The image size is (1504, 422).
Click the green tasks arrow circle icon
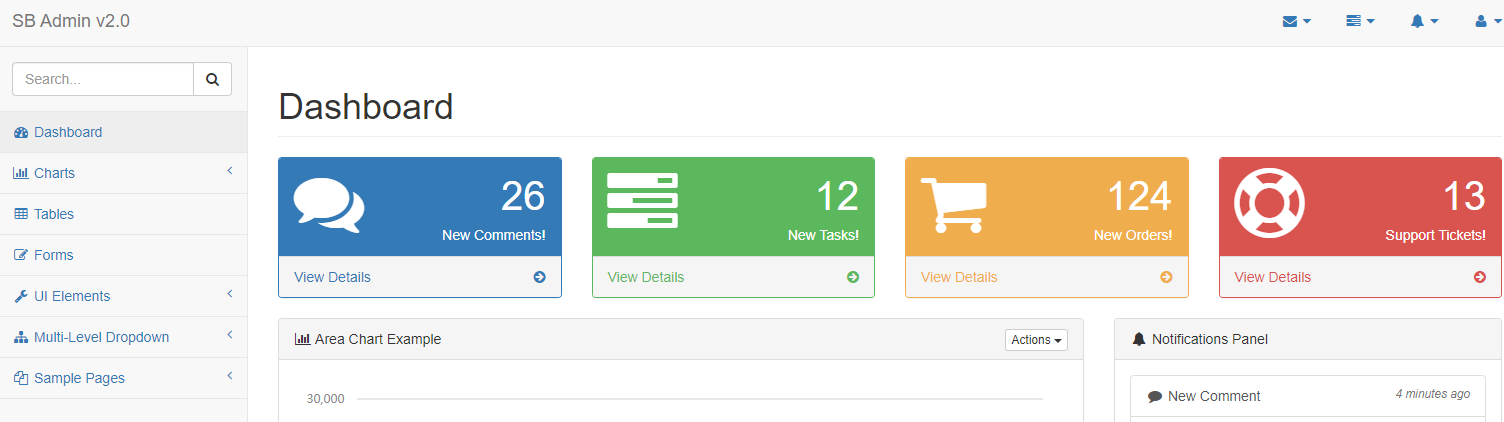click(x=853, y=277)
